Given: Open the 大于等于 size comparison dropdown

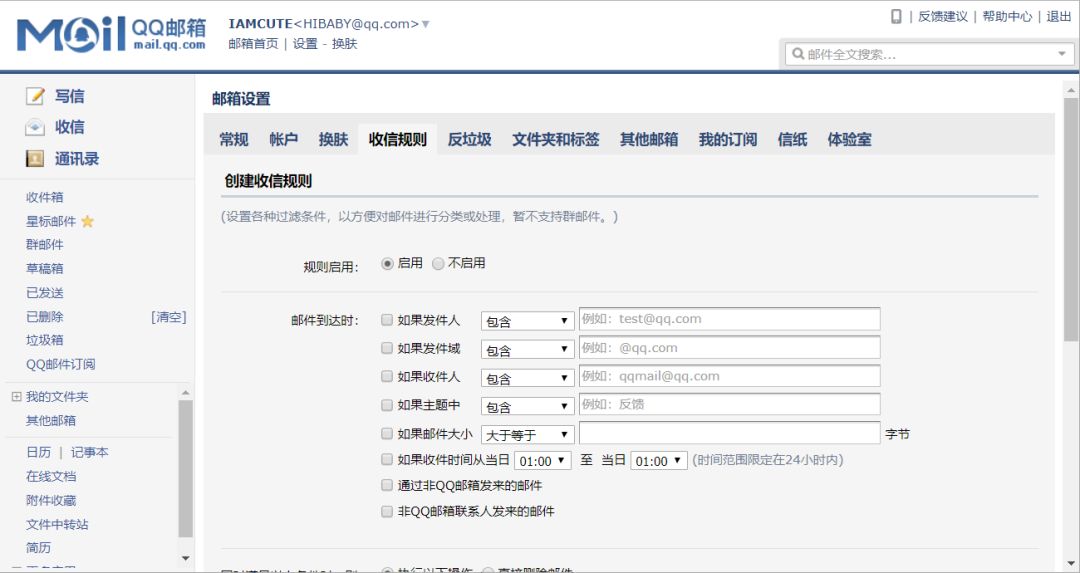Looking at the screenshot, I should pyautogui.click(x=527, y=434).
